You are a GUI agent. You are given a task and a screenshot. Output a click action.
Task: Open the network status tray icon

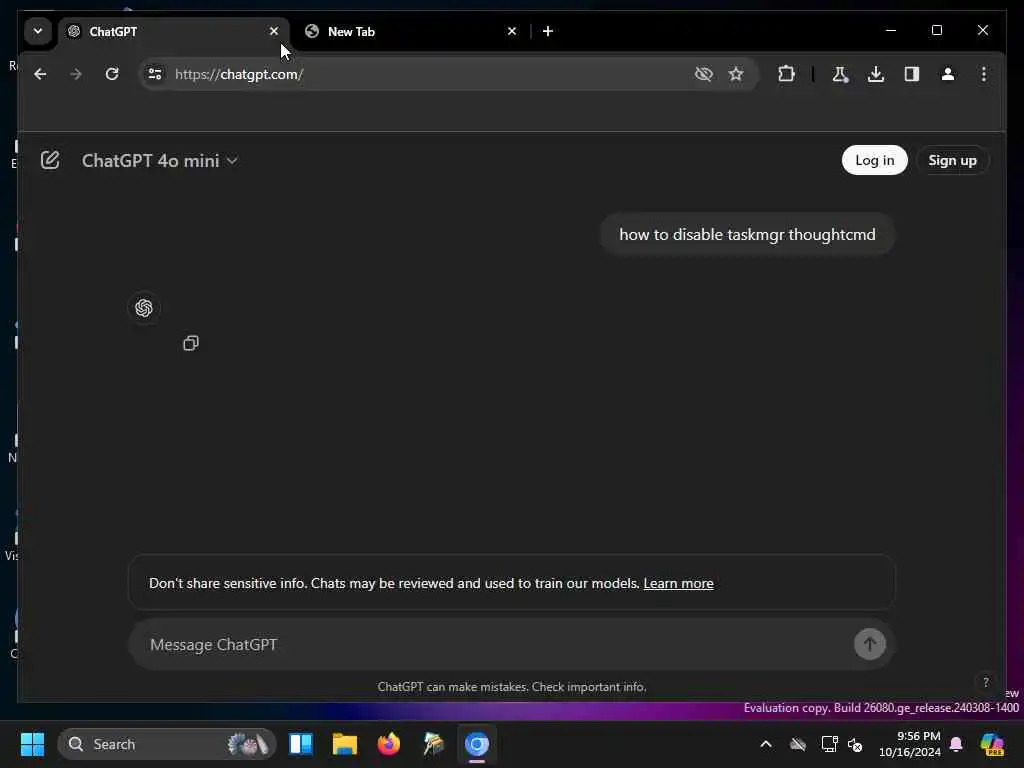point(829,744)
